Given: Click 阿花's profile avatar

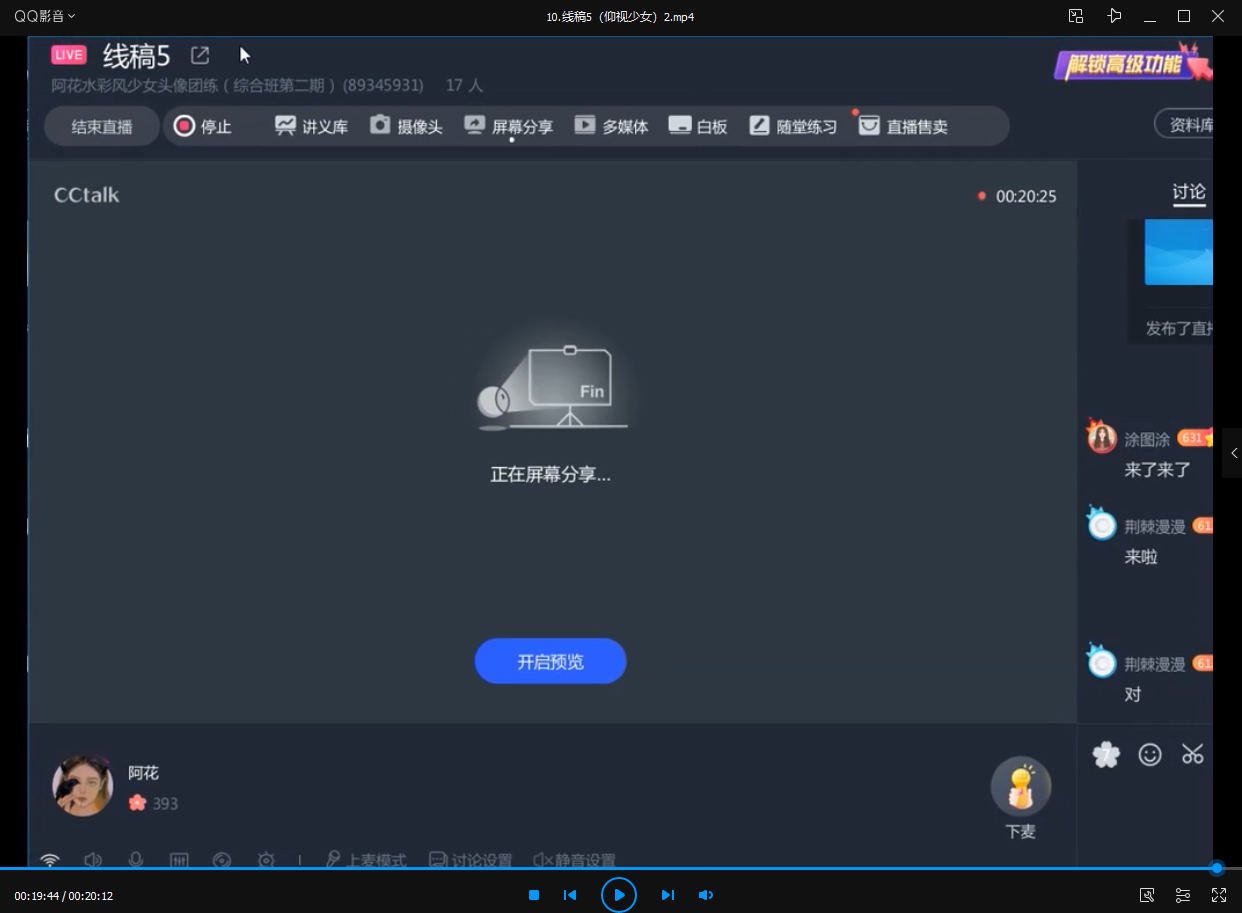Looking at the screenshot, I should (x=82, y=784).
